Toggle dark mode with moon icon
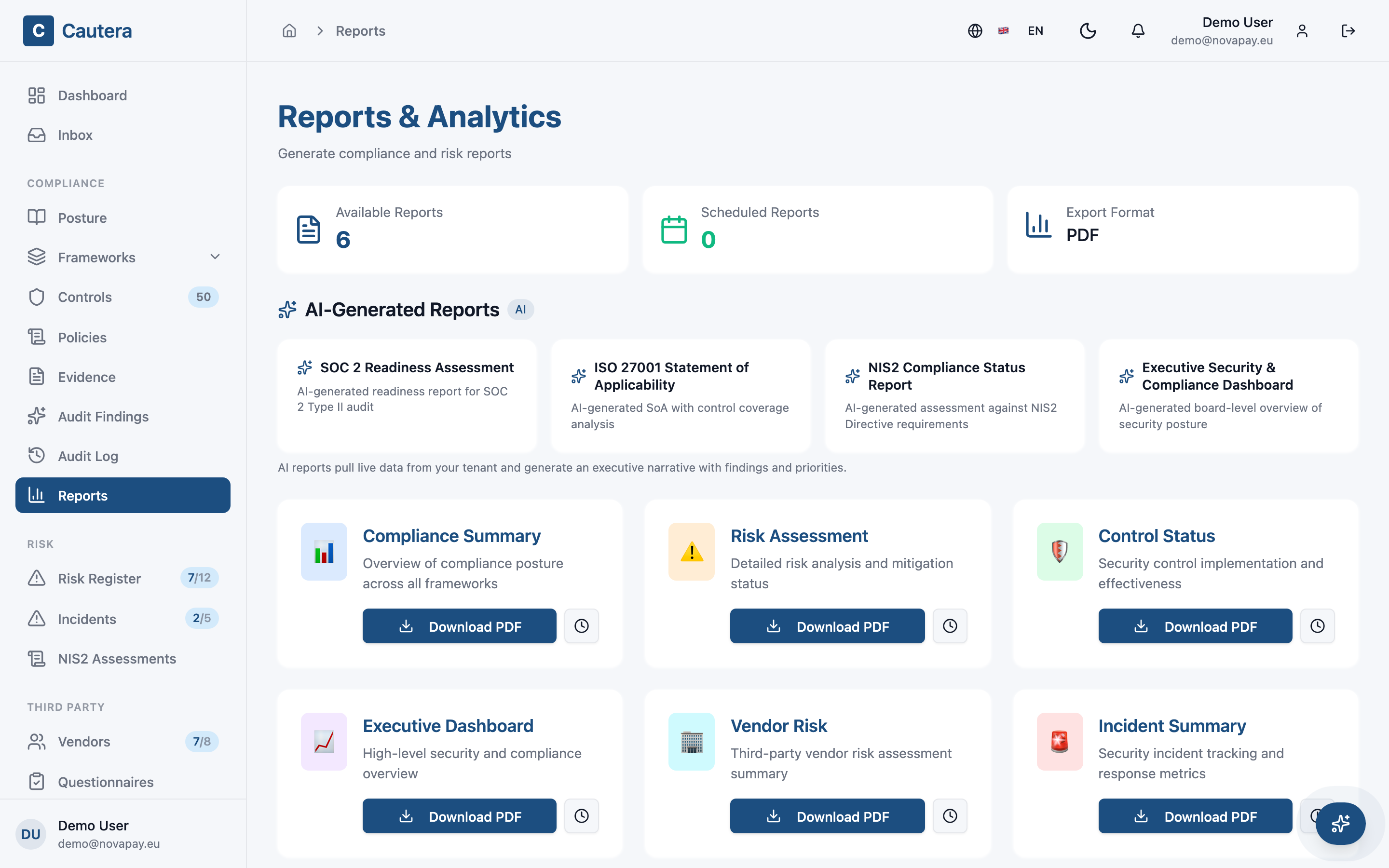 tap(1088, 30)
